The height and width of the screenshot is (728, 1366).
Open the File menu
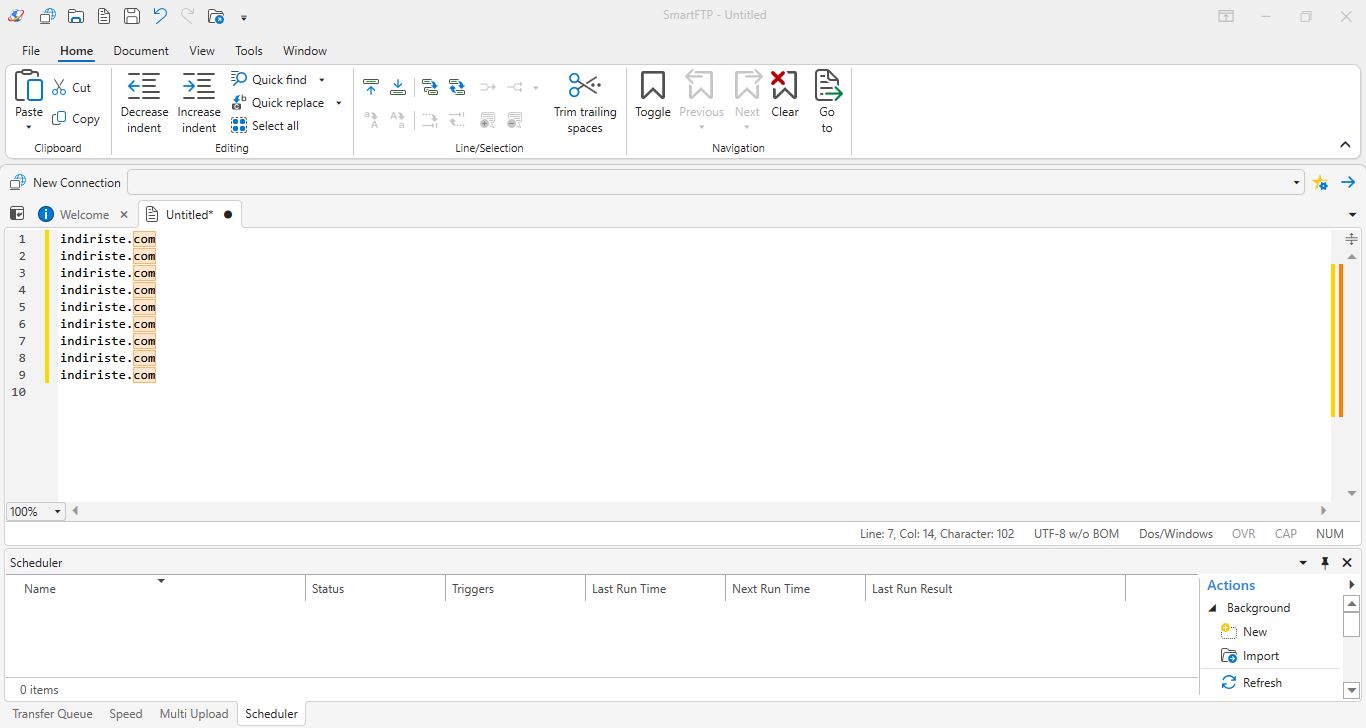(x=31, y=51)
